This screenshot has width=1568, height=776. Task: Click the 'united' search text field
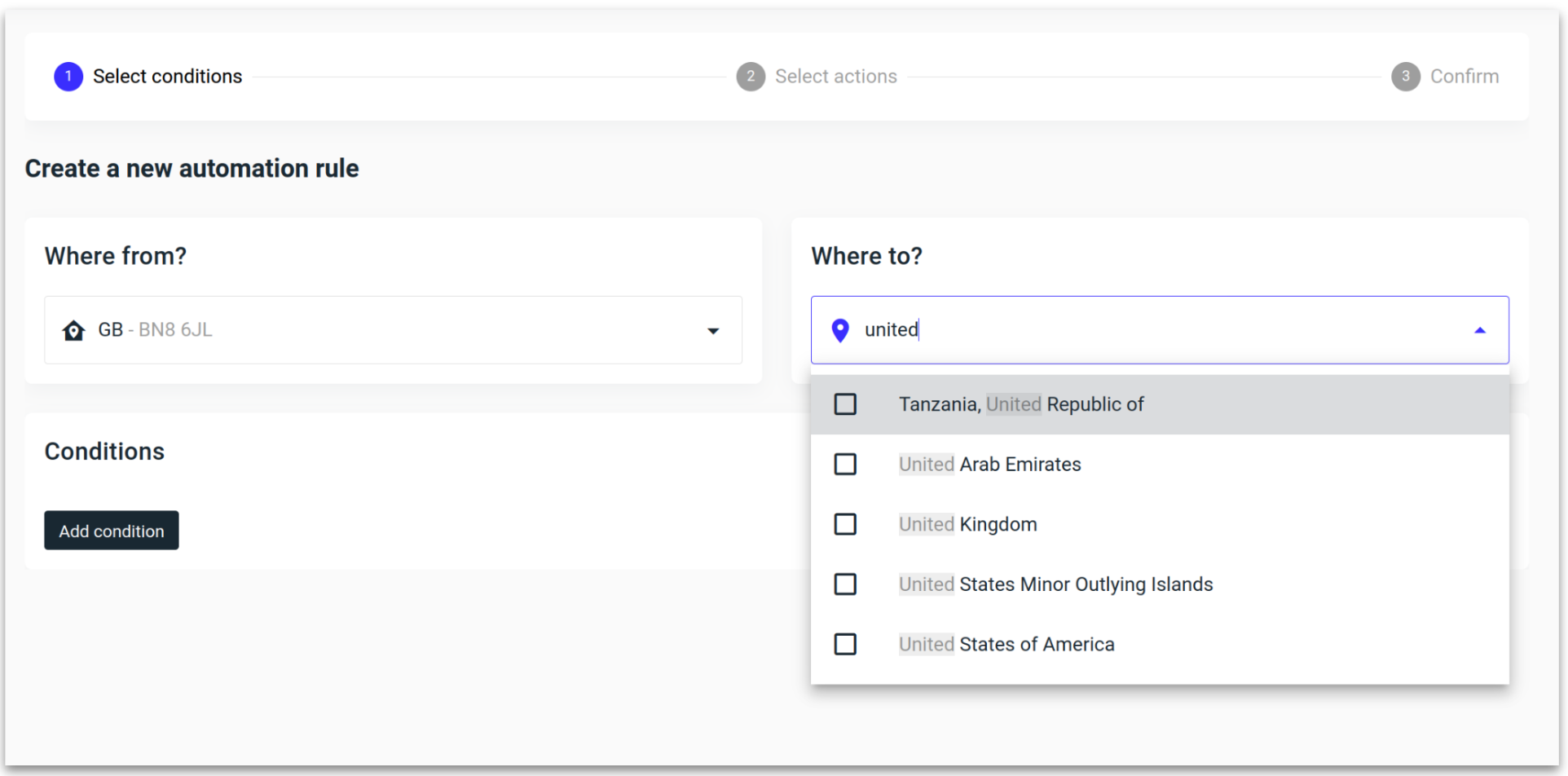click(1160, 330)
